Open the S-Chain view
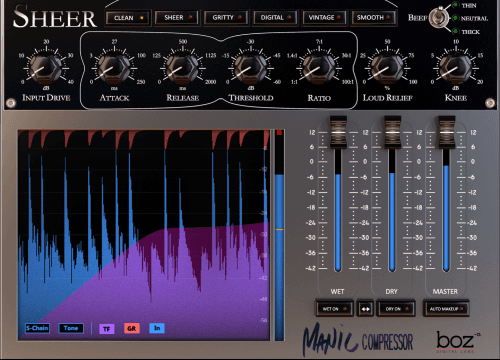This screenshot has width=500, height=360. coord(37,328)
